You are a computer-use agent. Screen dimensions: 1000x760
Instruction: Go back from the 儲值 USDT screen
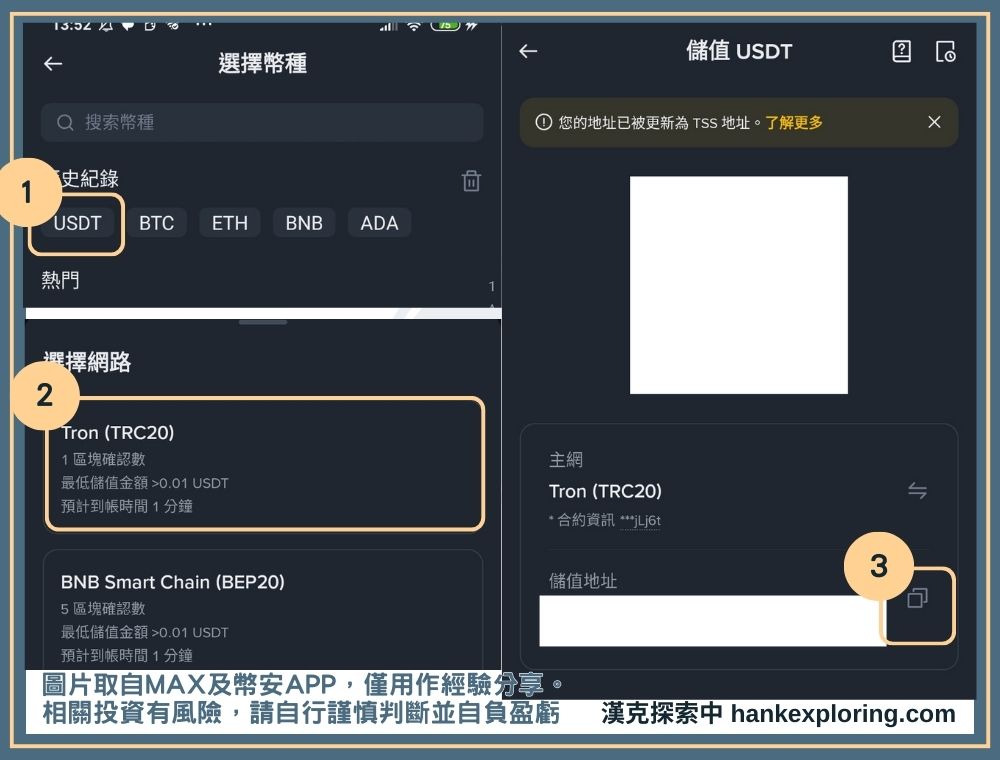point(528,51)
